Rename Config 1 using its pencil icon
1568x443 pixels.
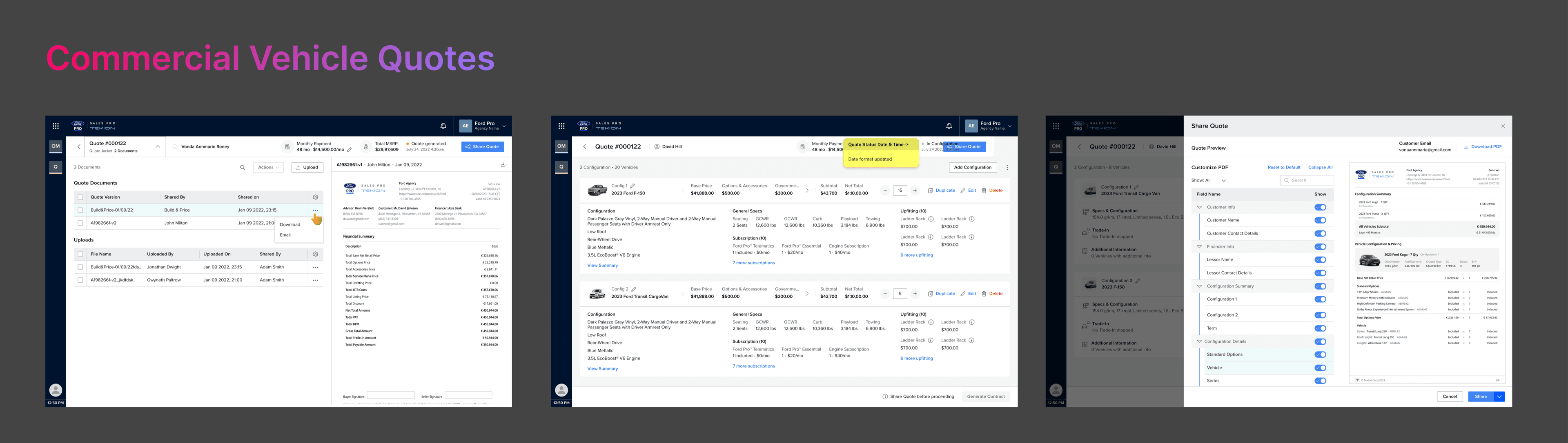[x=633, y=186]
